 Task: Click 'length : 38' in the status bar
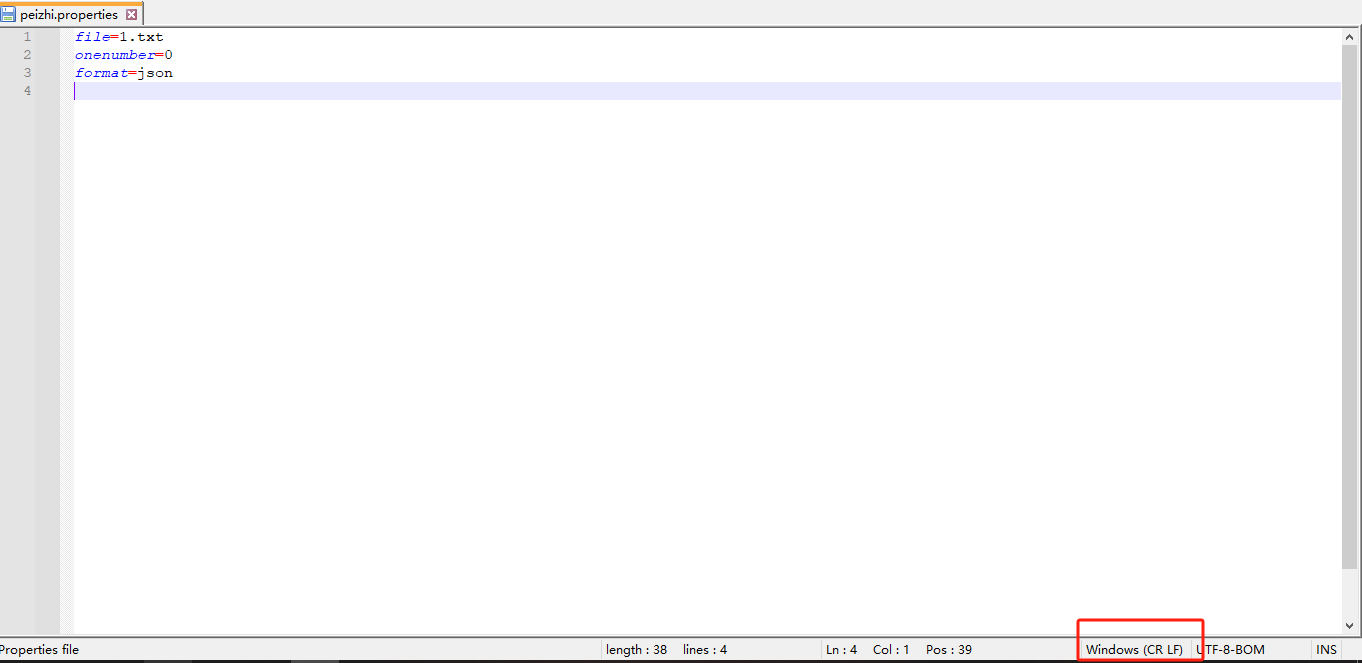[x=636, y=650]
